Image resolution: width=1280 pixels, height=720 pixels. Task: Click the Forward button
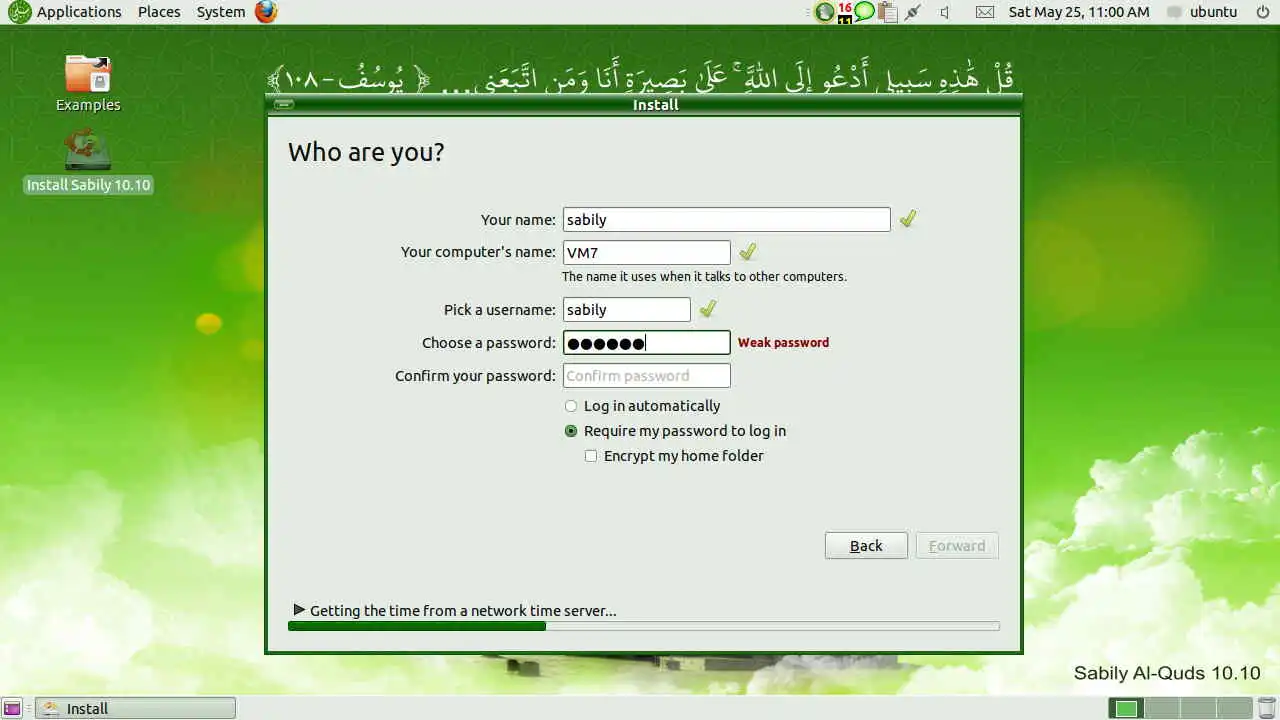pyautogui.click(x=957, y=545)
